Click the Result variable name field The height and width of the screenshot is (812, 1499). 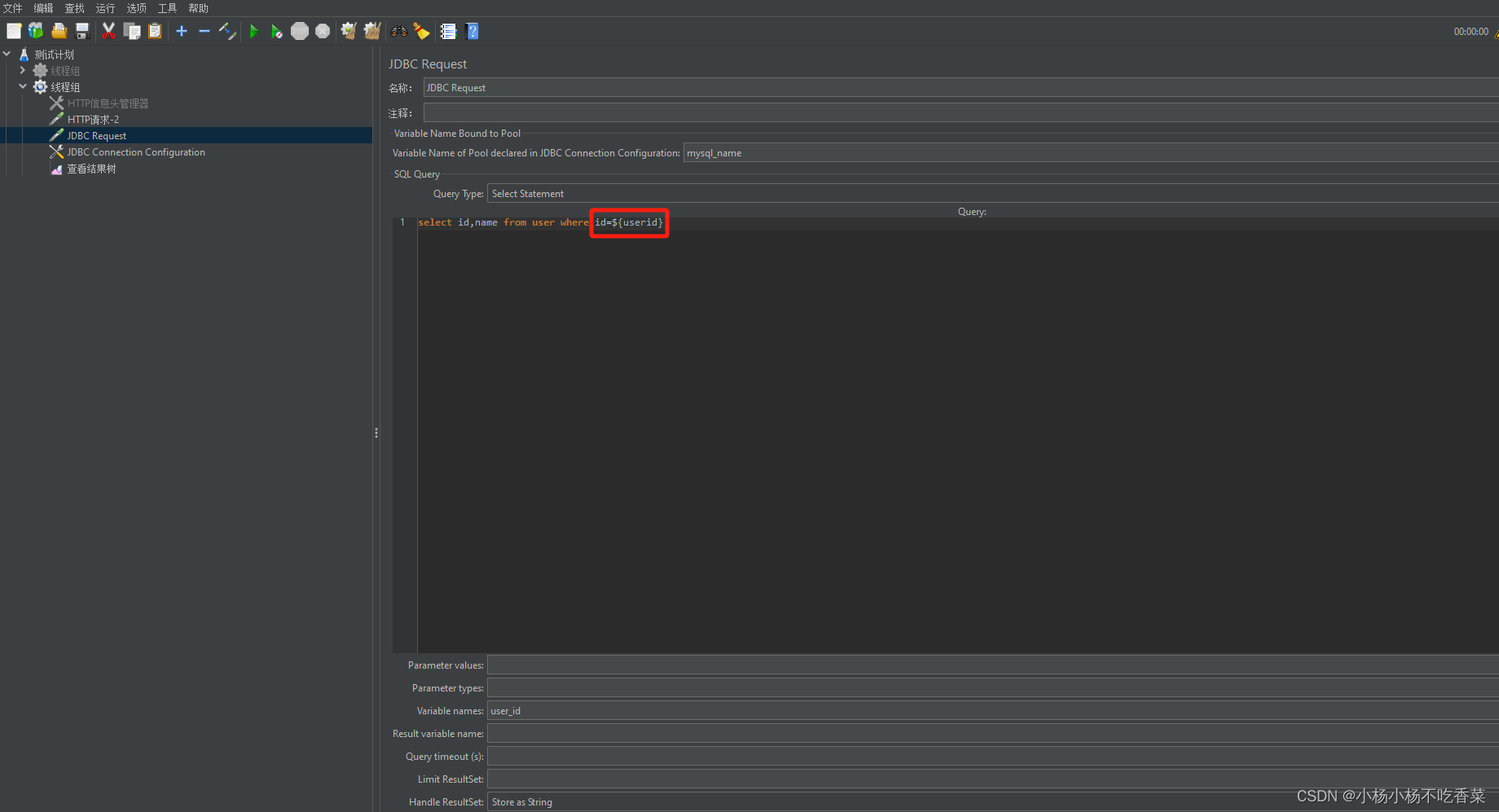pos(992,733)
